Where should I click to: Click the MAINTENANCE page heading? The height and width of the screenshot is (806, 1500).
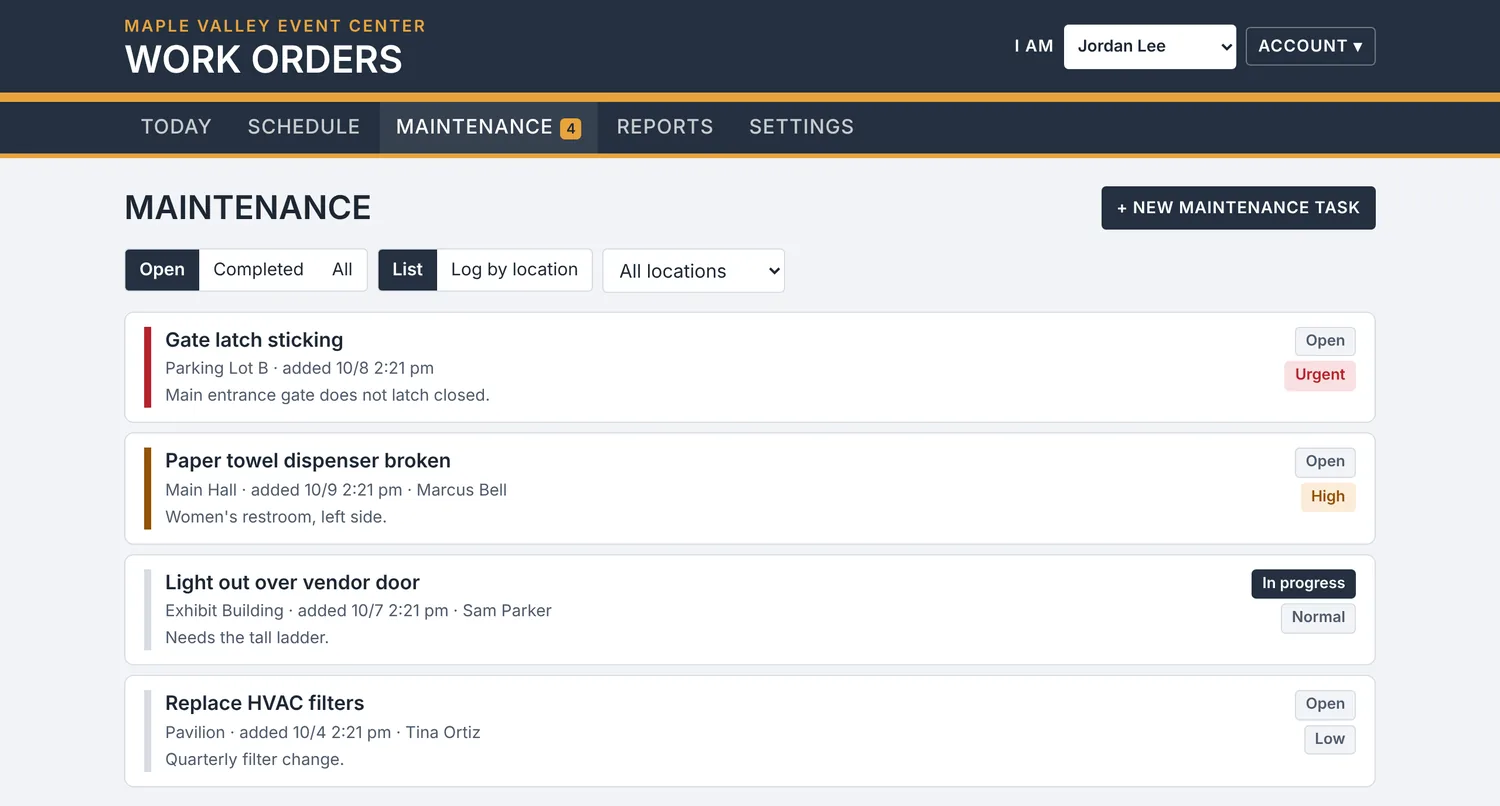(x=248, y=208)
